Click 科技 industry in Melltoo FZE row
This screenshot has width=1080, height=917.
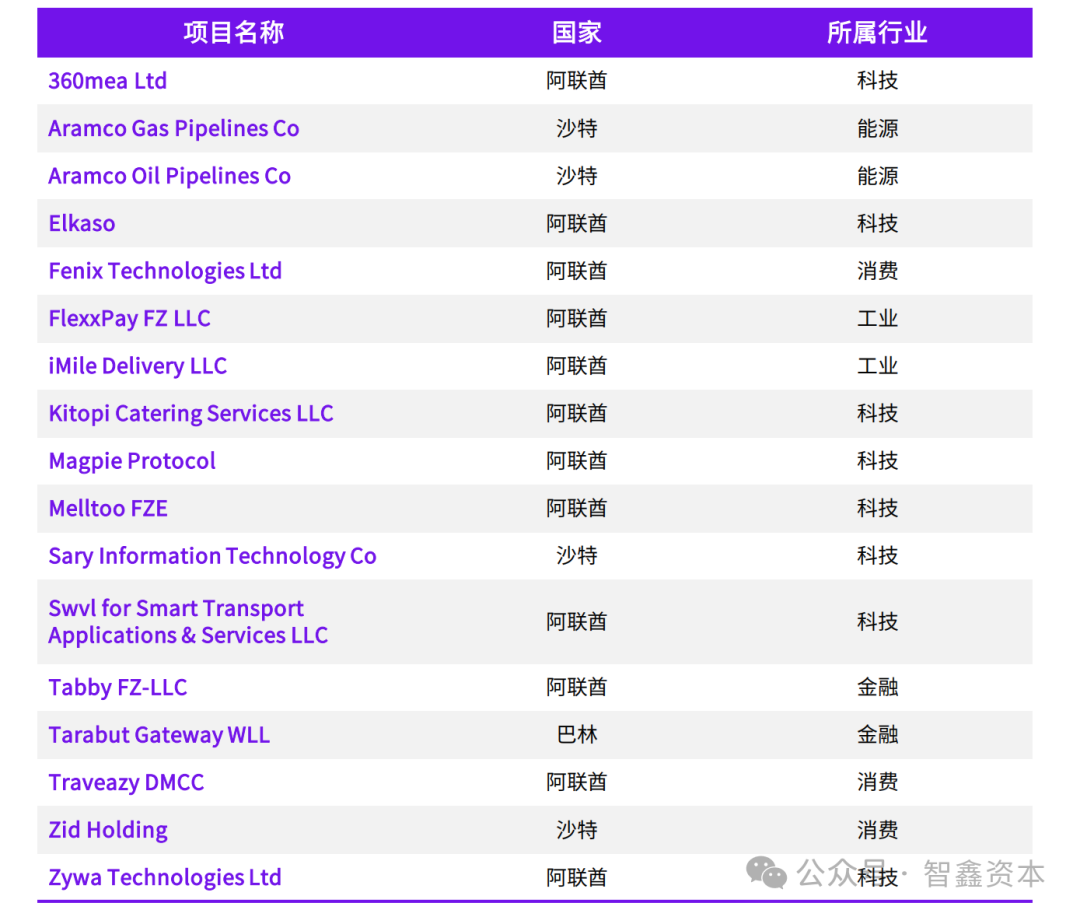pyautogui.click(x=878, y=508)
